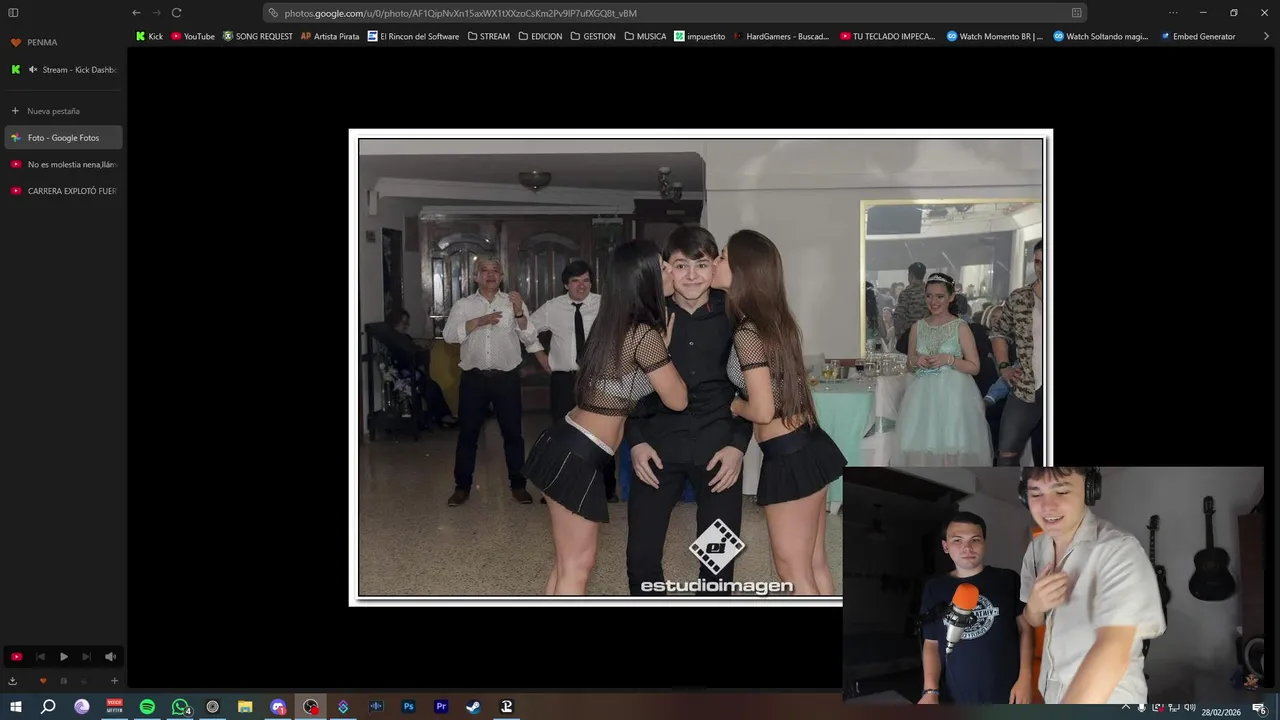
Task: Skip to previous track in sidebar player
Action: pos(40,657)
